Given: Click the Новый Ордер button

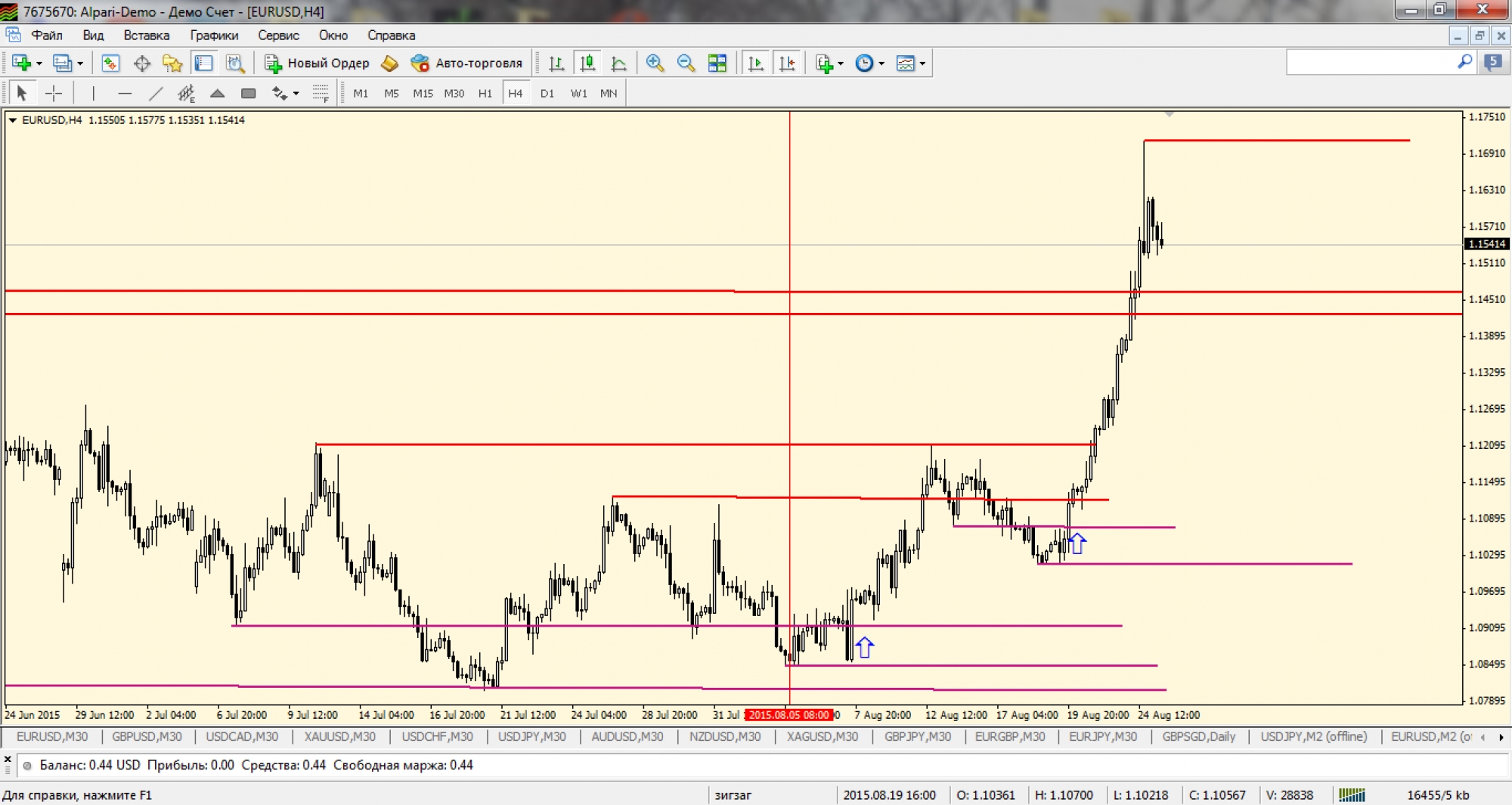Looking at the screenshot, I should [x=318, y=63].
